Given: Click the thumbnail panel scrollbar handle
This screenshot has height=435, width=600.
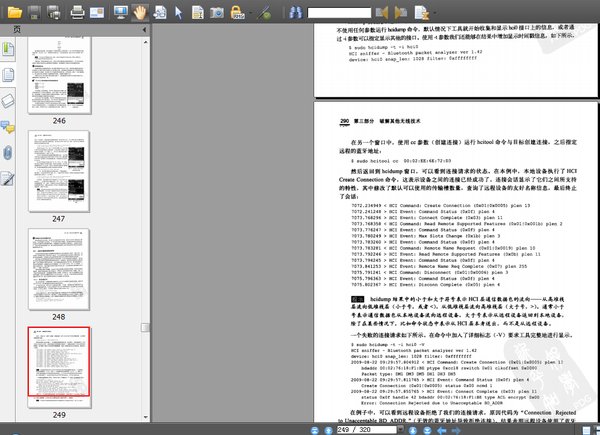Looking at the screenshot, I should (x=145, y=327).
